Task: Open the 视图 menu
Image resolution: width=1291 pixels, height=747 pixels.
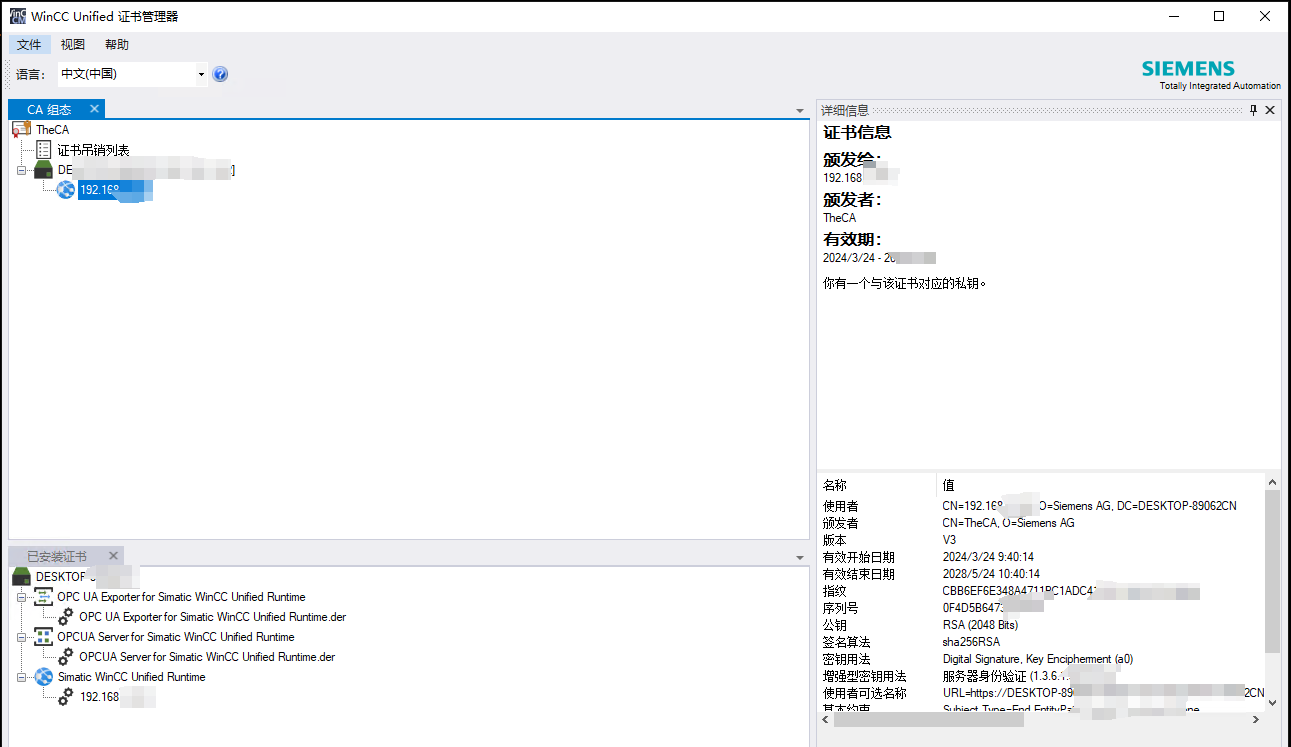Action: point(73,45)
